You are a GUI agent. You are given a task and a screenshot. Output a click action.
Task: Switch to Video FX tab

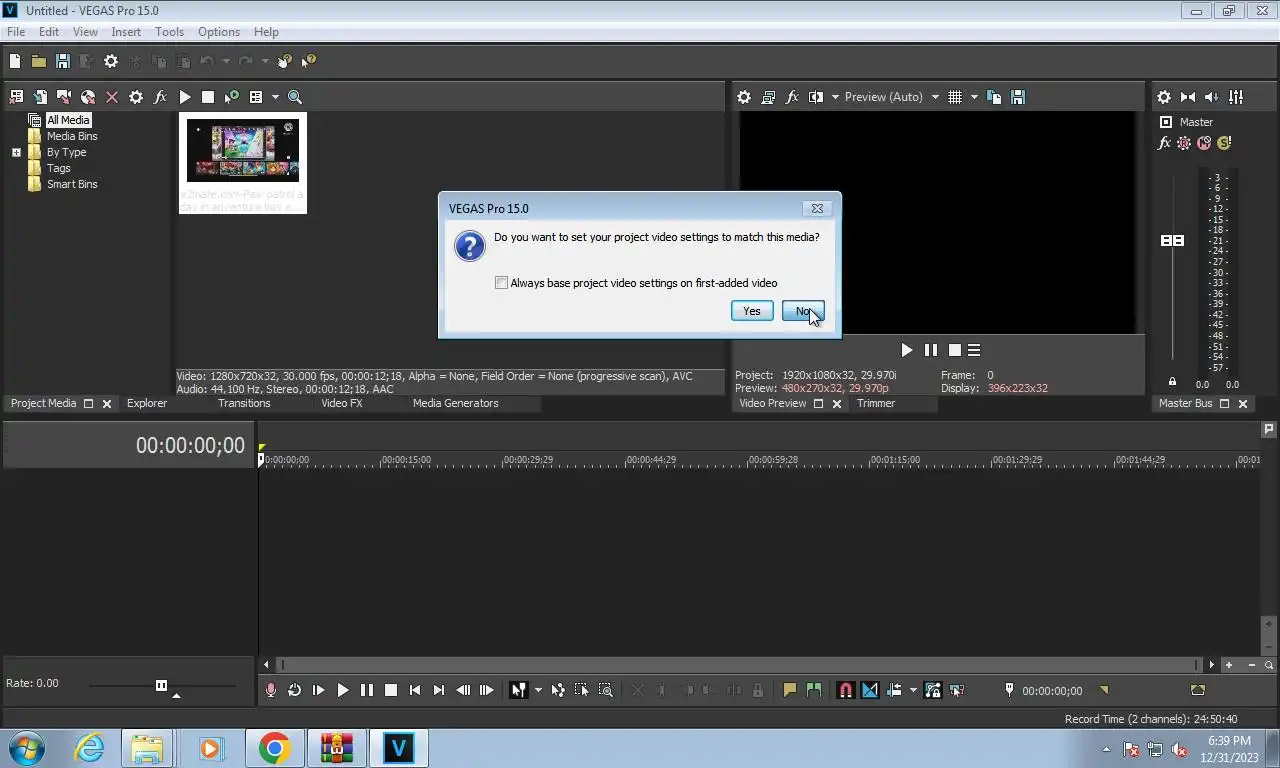pyautogui.click(x=342, y=403)
